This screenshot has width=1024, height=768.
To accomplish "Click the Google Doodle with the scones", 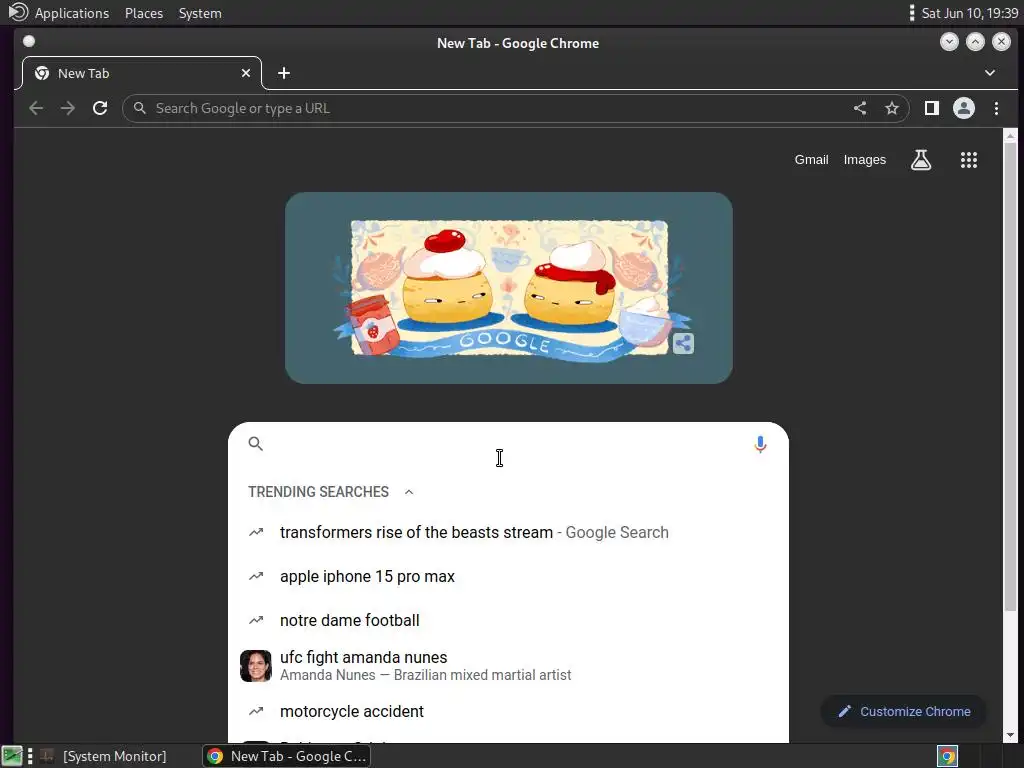I will [509, 288].
